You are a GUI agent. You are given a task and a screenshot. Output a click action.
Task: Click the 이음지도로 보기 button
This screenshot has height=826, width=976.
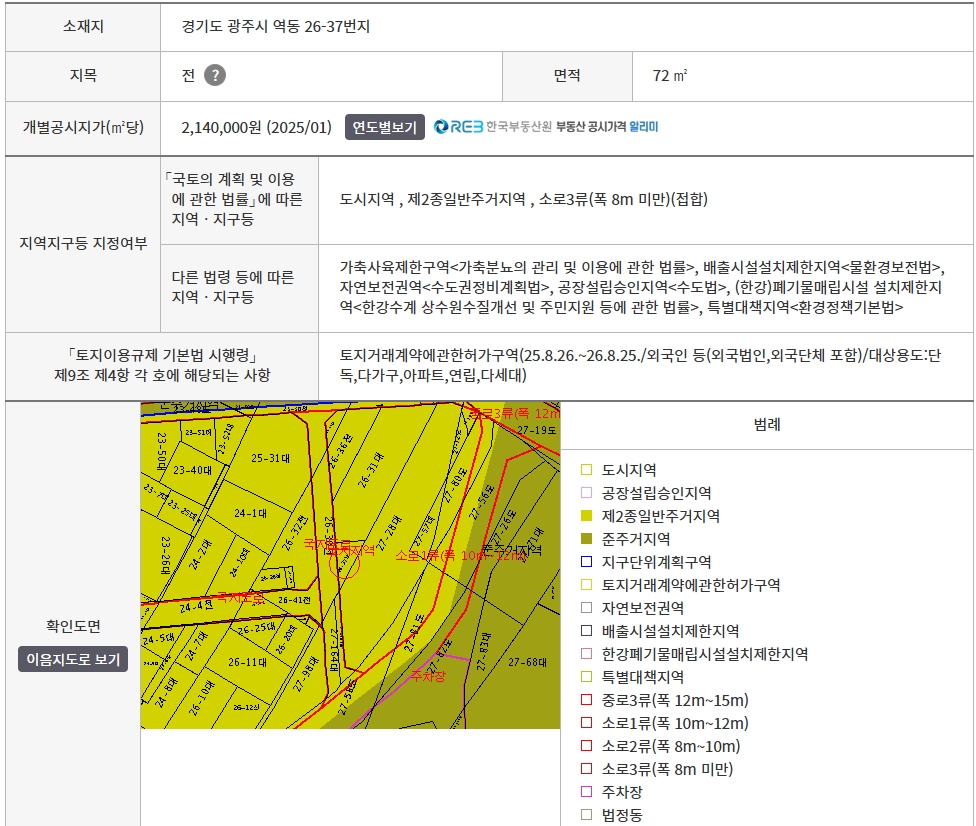pyautogui.click(x=73, y=659)
